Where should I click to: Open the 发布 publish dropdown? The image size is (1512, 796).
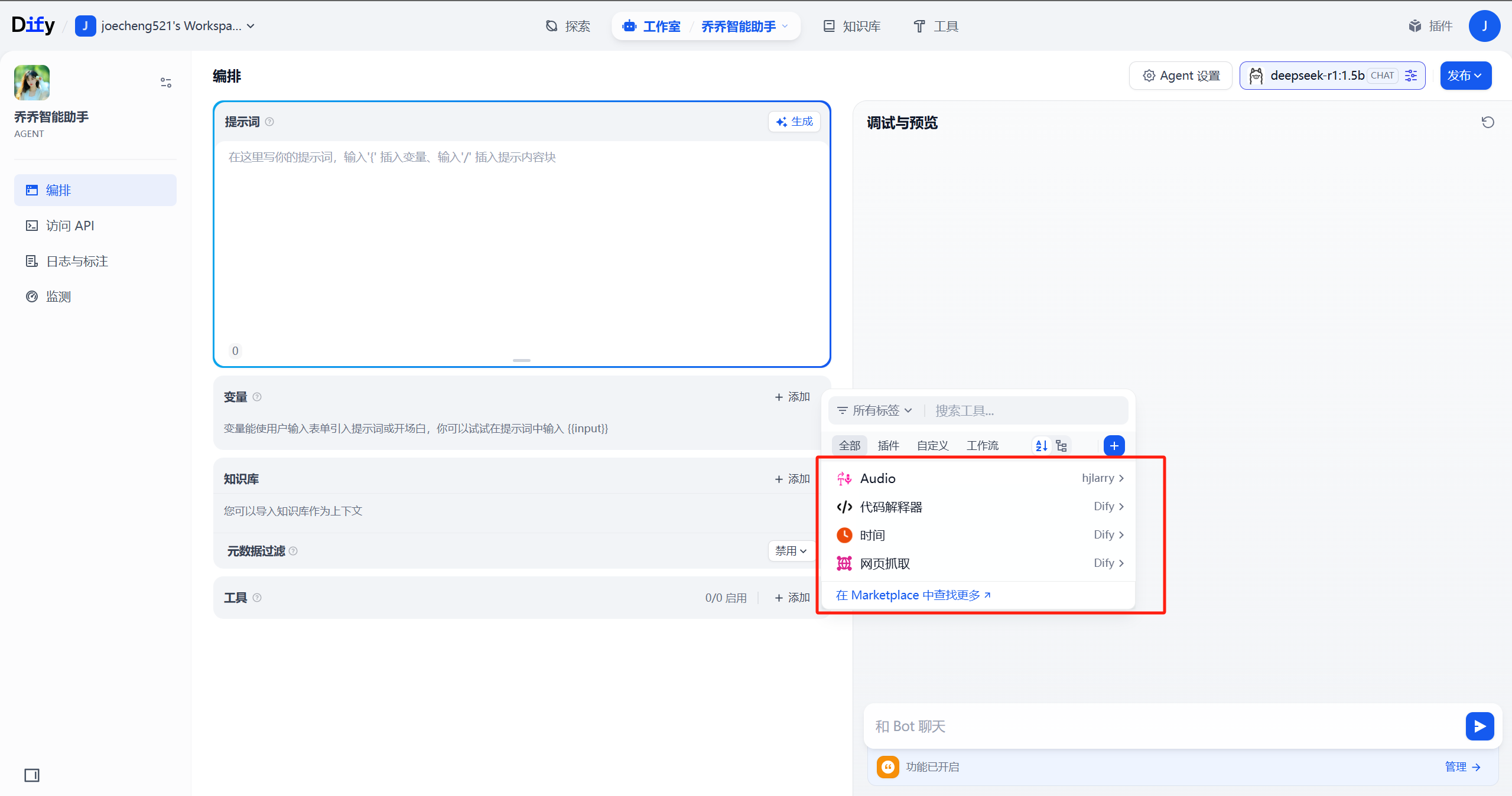(1465, 76)
